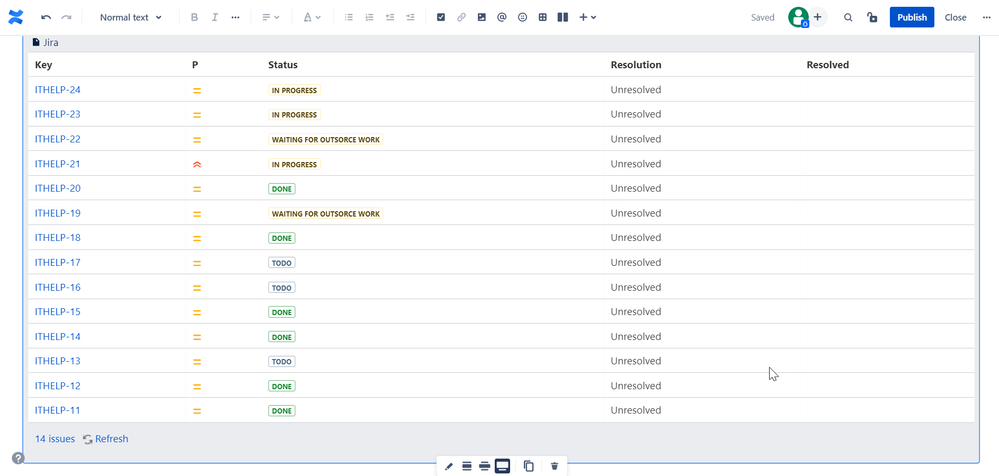Image resolution: width=999 pixels, height=476 pixels.
Task: Open issue ITHELP-11
Action: [x=57, y=410]
